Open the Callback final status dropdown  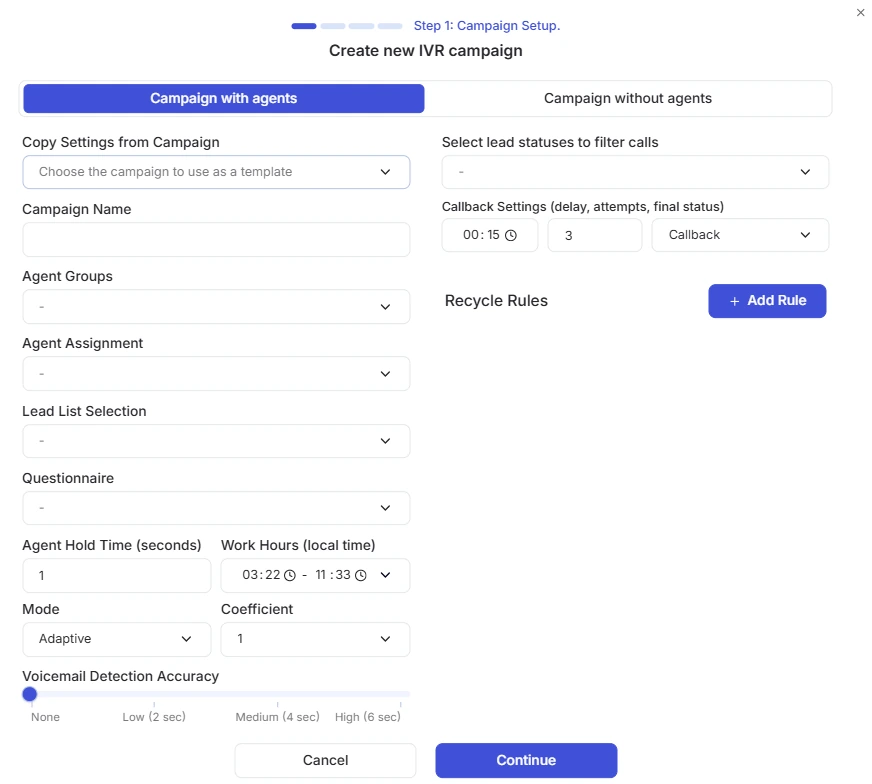click(740, 235)
